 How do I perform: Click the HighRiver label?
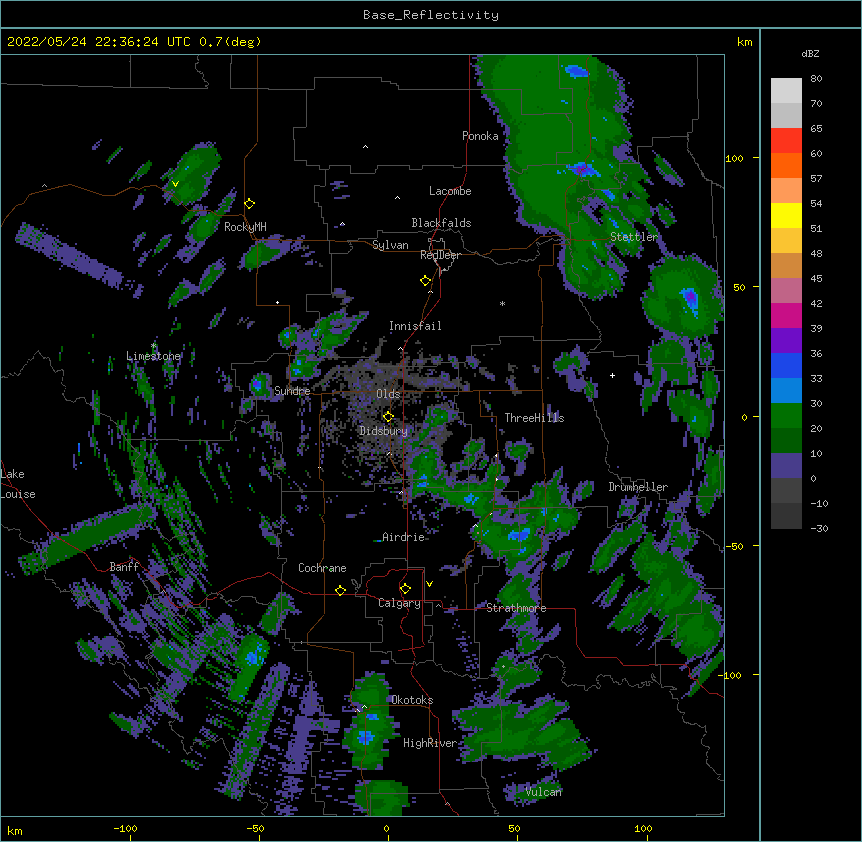tap(430, 743)
